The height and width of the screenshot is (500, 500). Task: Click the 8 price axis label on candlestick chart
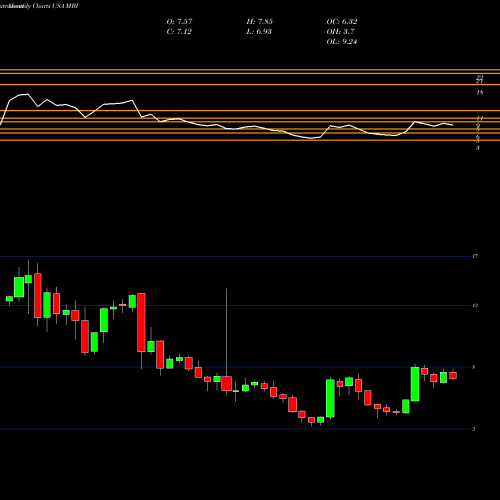474,367
